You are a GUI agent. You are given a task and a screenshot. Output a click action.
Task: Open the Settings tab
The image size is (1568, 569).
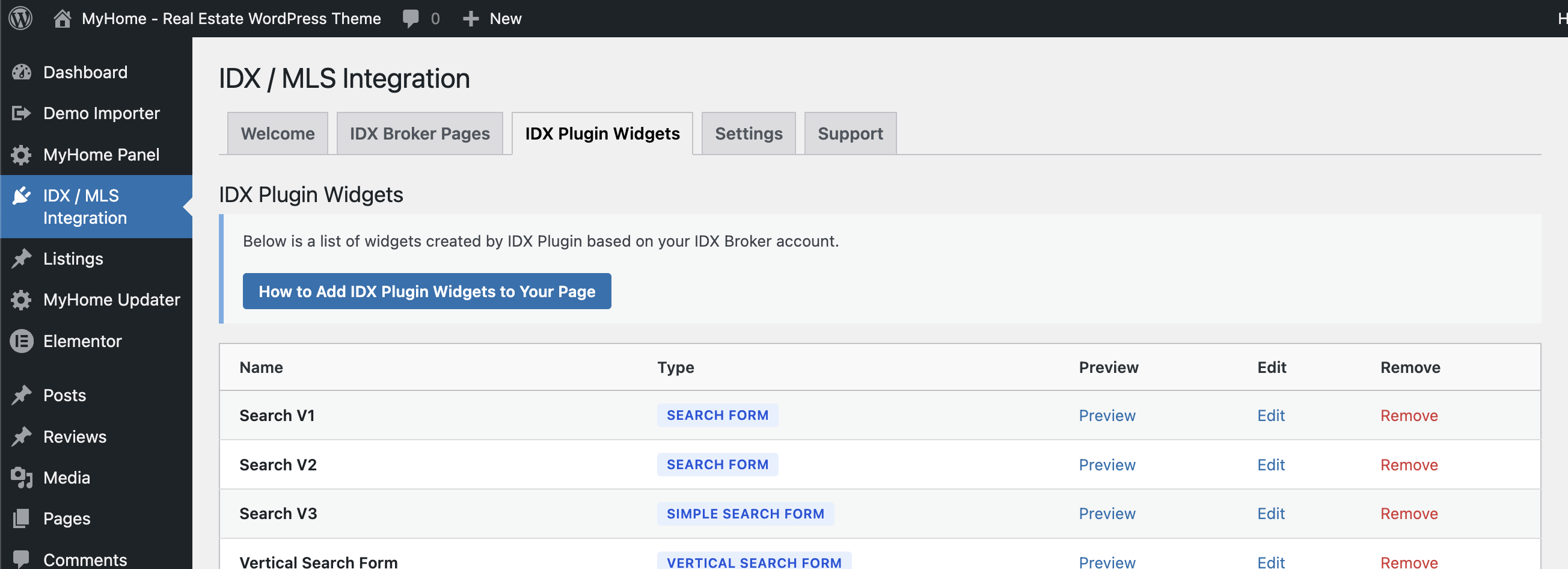tap(749, 134)
